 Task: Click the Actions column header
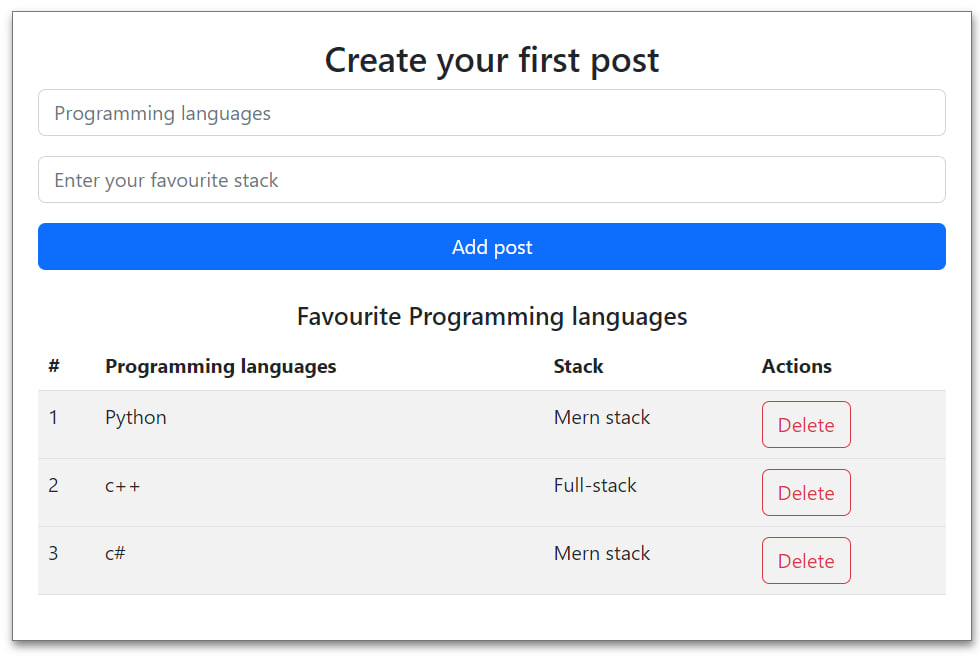(x=796, y=366)
